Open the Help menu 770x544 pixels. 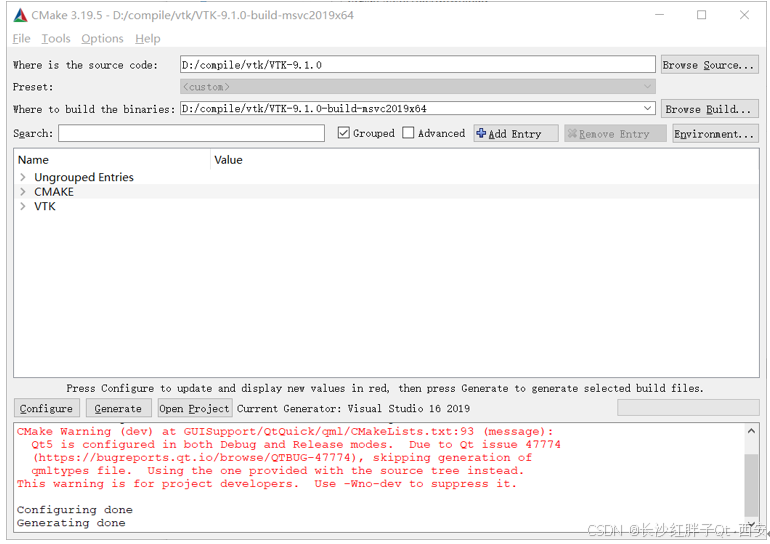[148, 38]
